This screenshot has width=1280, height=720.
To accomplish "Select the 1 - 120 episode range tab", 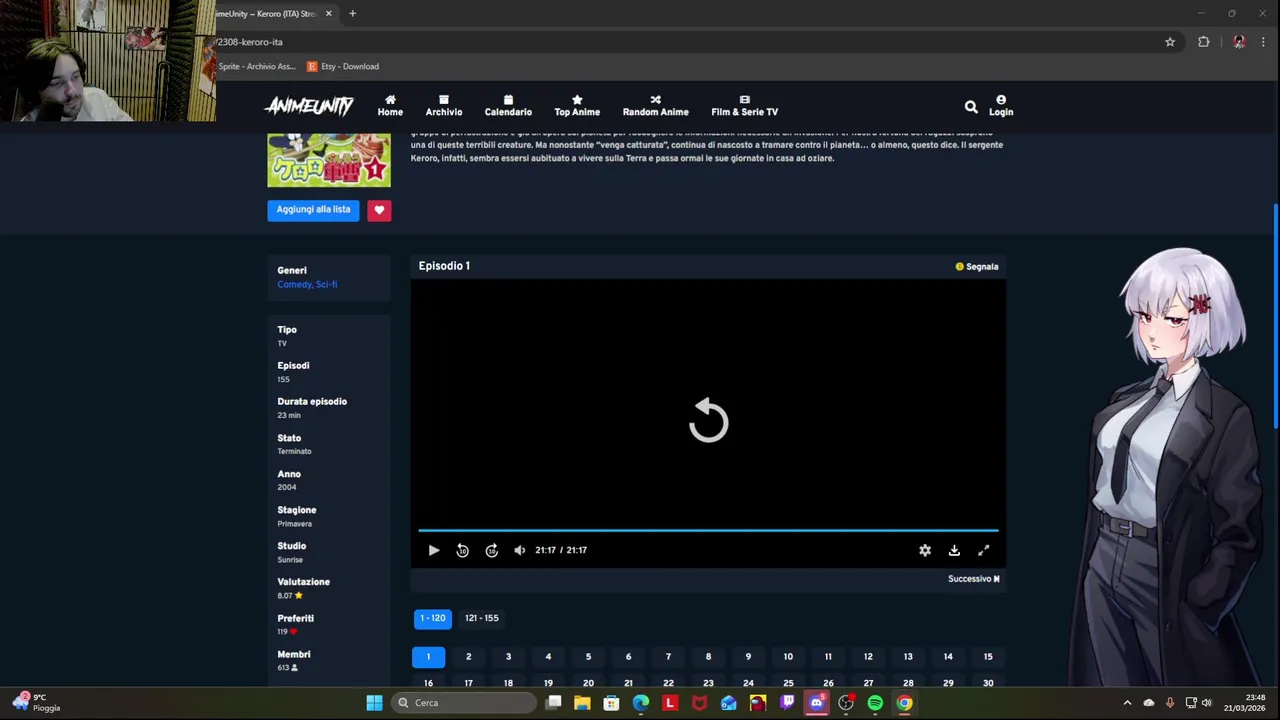I will tap(432, 619).
